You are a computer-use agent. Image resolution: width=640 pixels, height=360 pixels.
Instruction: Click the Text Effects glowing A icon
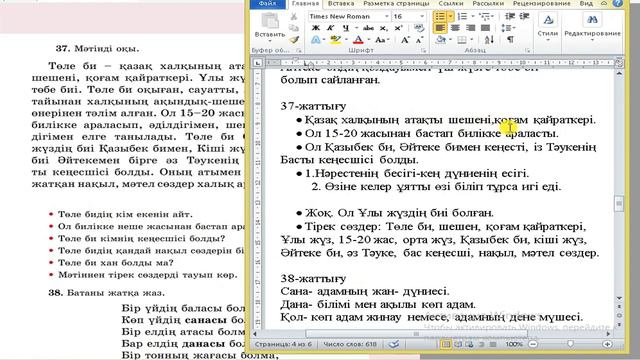316,40
